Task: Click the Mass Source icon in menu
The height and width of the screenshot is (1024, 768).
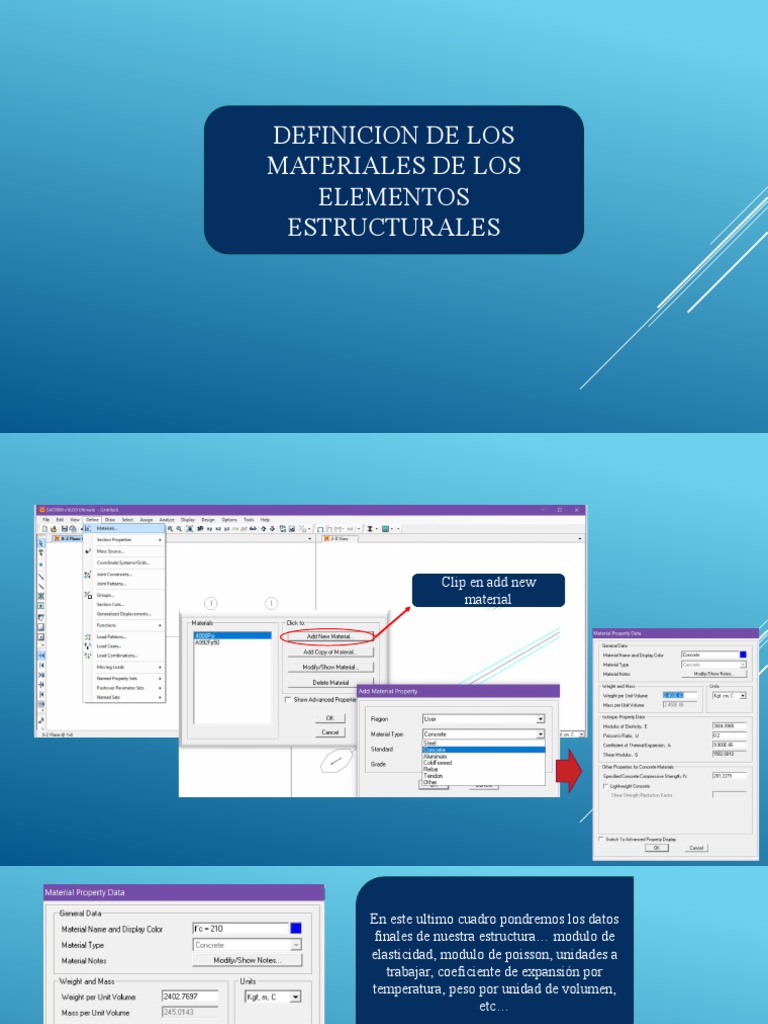Action: 88,551
